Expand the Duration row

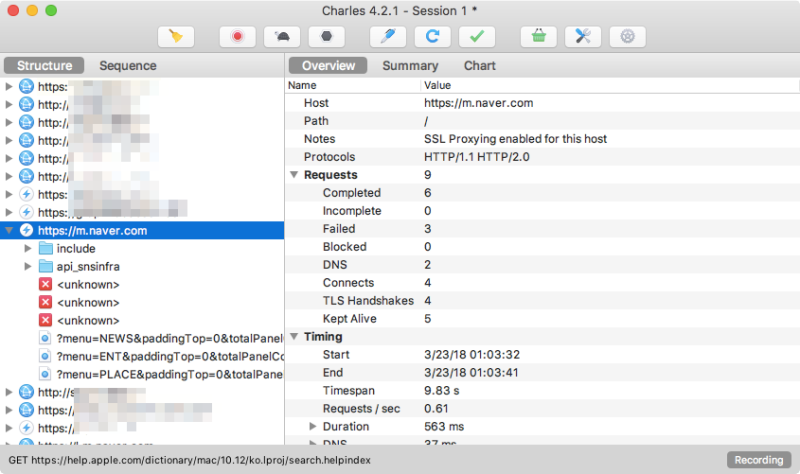pos(313,427)
